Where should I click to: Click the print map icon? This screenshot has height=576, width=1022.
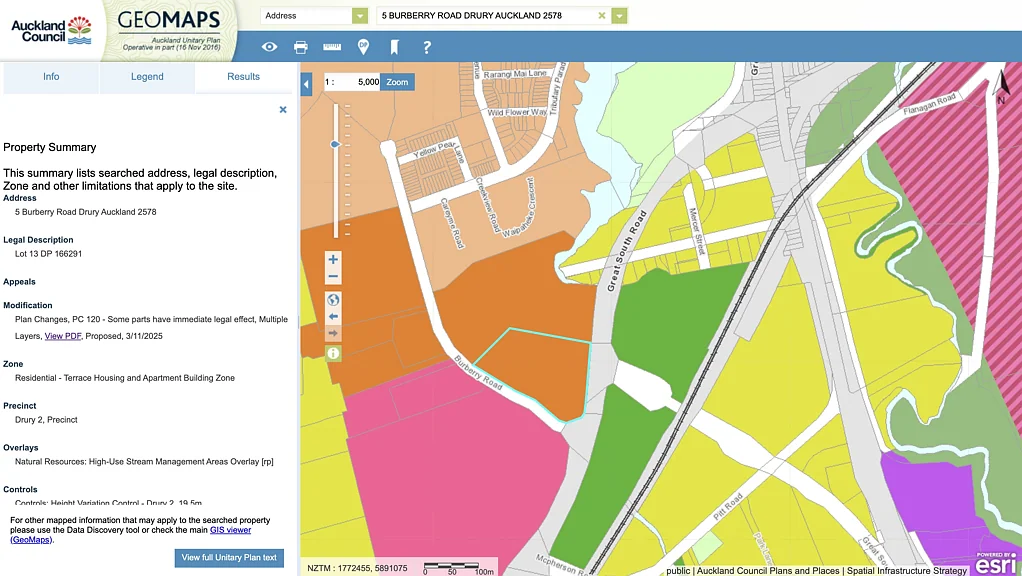301,47
